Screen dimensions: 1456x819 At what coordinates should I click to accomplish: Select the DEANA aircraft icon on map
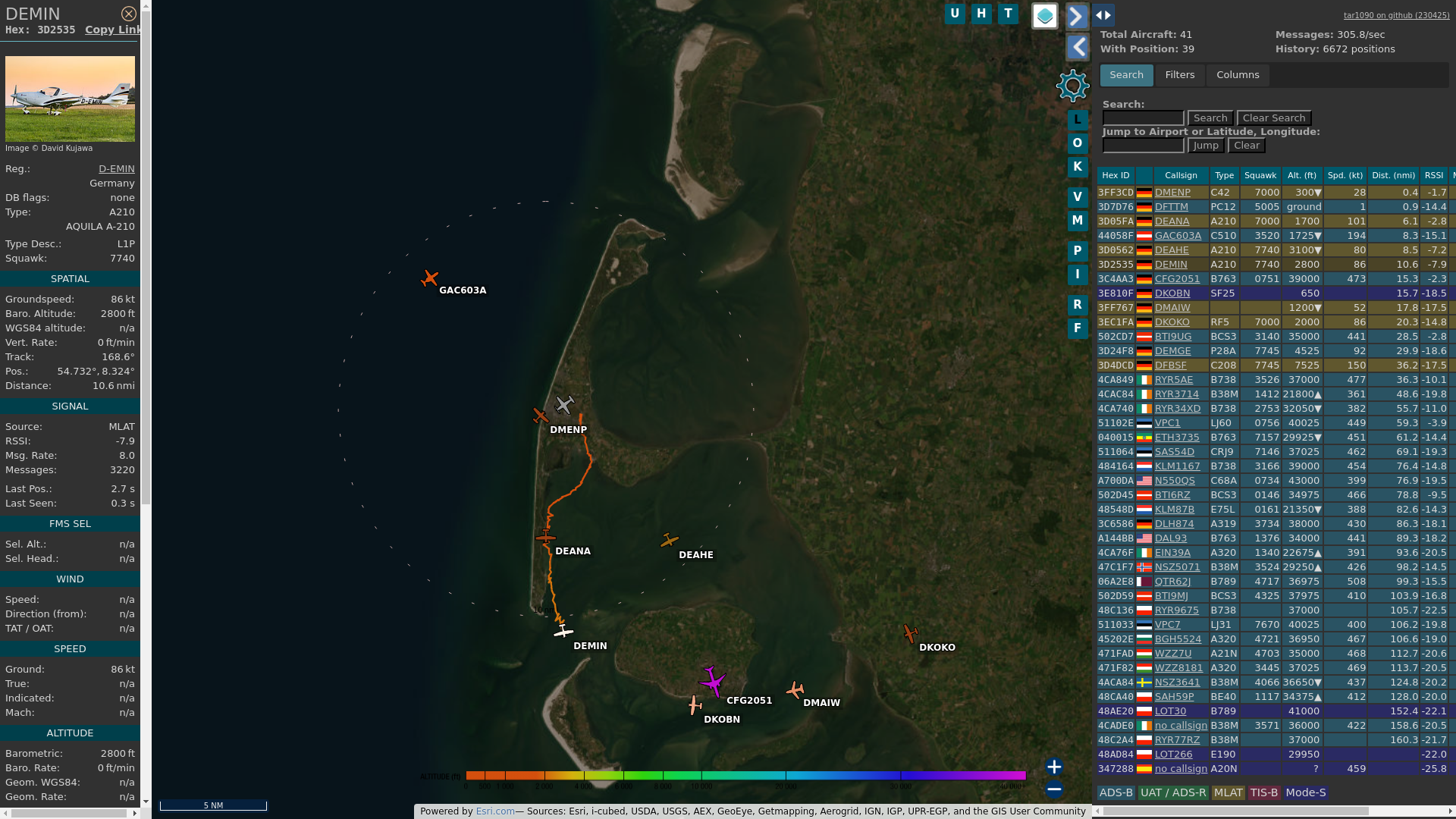point(545,538)
